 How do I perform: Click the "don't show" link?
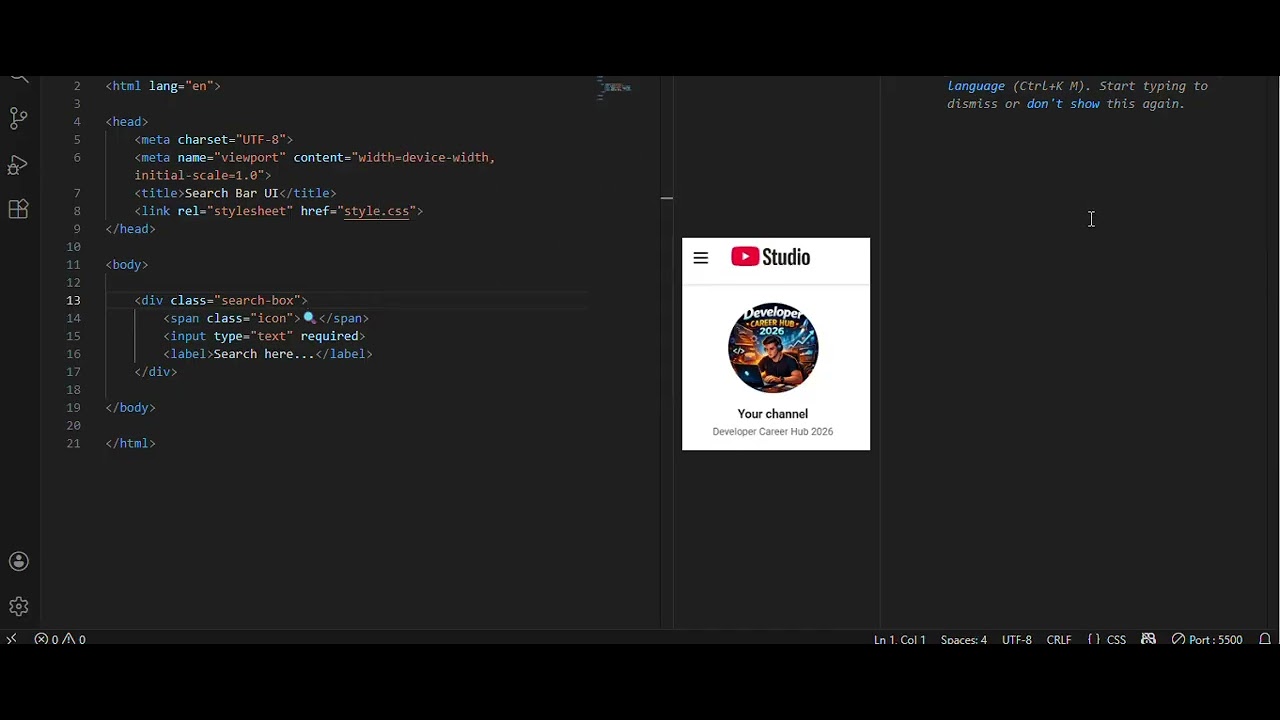[x=1063, y=104]
